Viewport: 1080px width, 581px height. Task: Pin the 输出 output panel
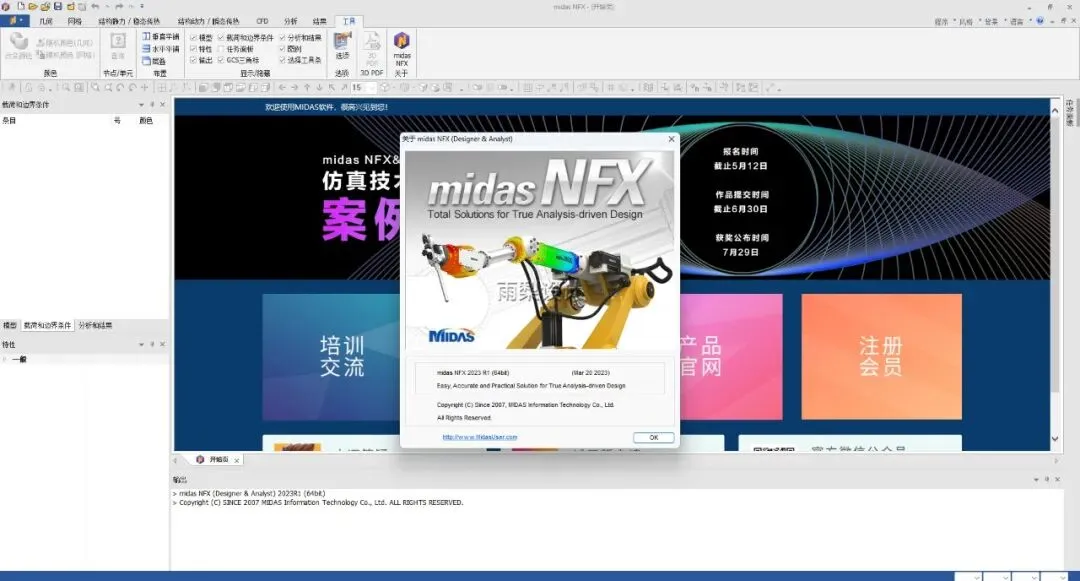coord(1047,479)
